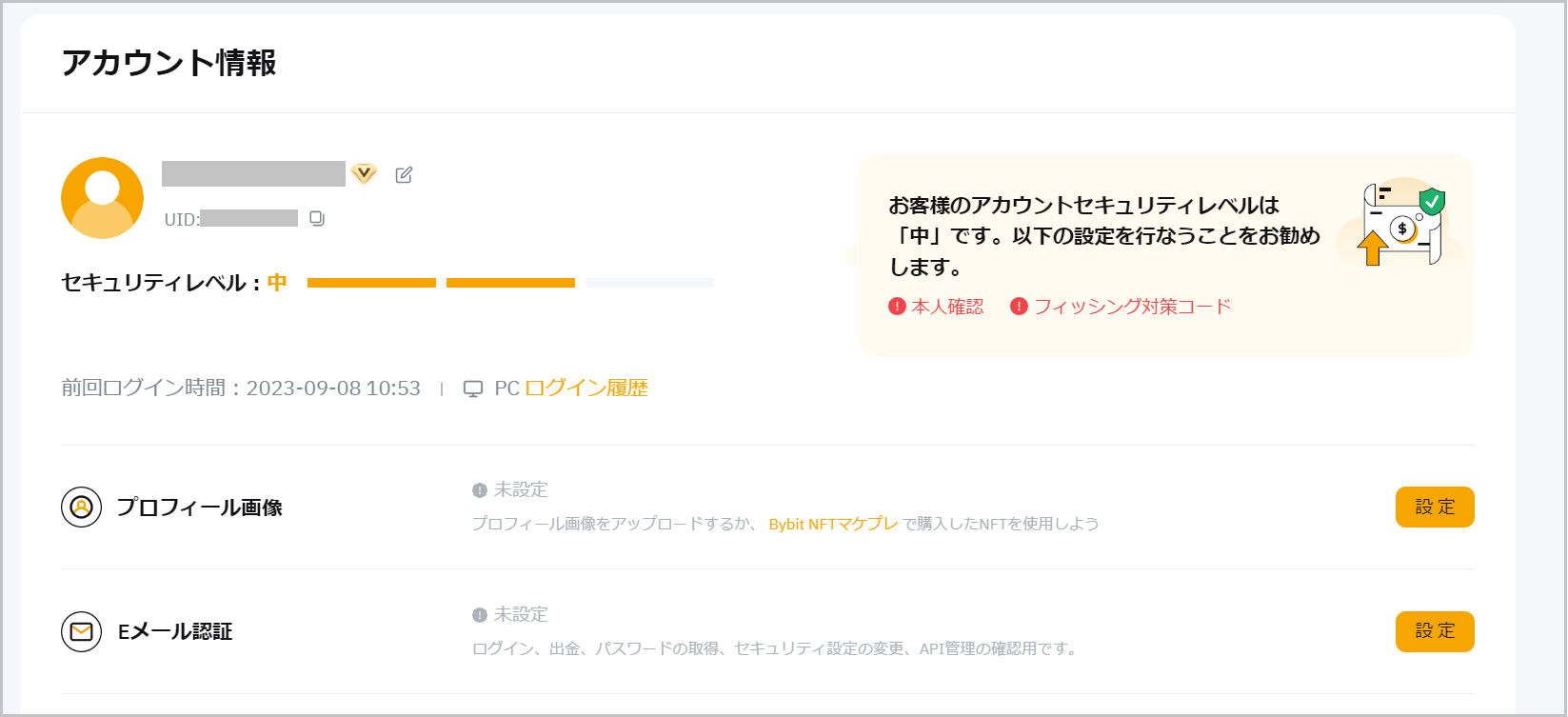Click the edit nickname pencil icon

[404, 174]
